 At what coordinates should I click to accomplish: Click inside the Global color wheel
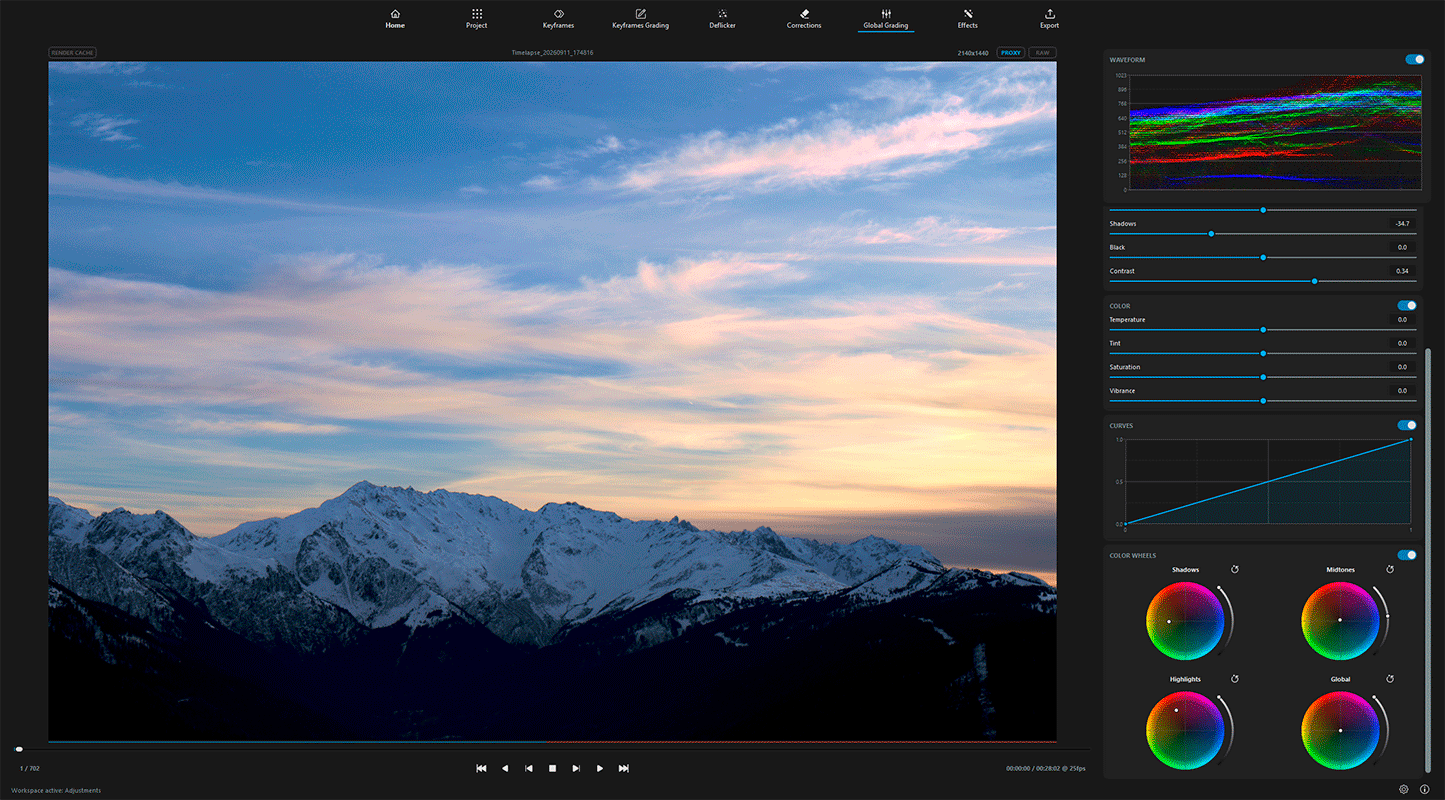tap(1340, 730)
